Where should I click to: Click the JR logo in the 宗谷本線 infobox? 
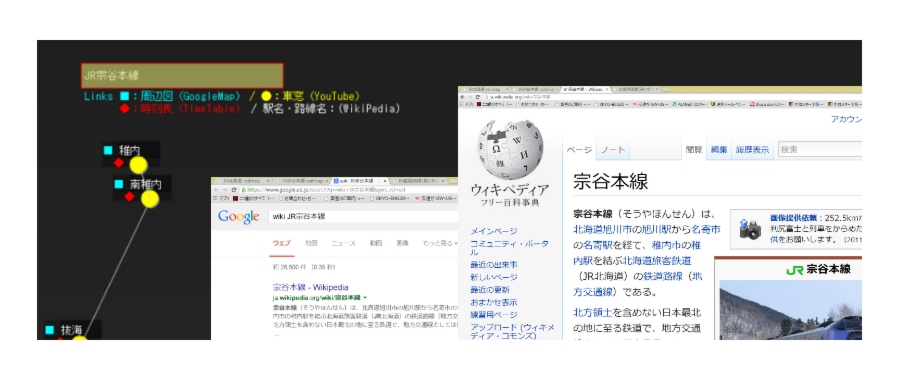(794, 269)
